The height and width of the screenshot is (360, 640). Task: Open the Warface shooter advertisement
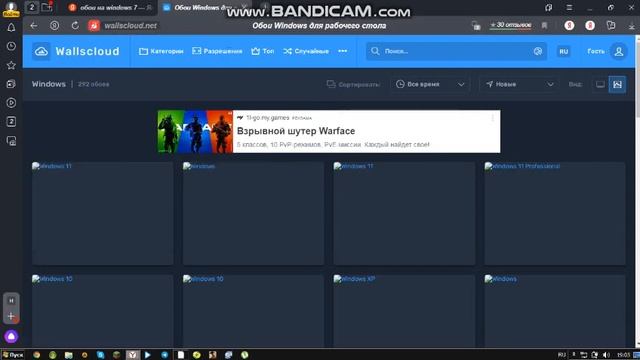[x=329, y=131]
